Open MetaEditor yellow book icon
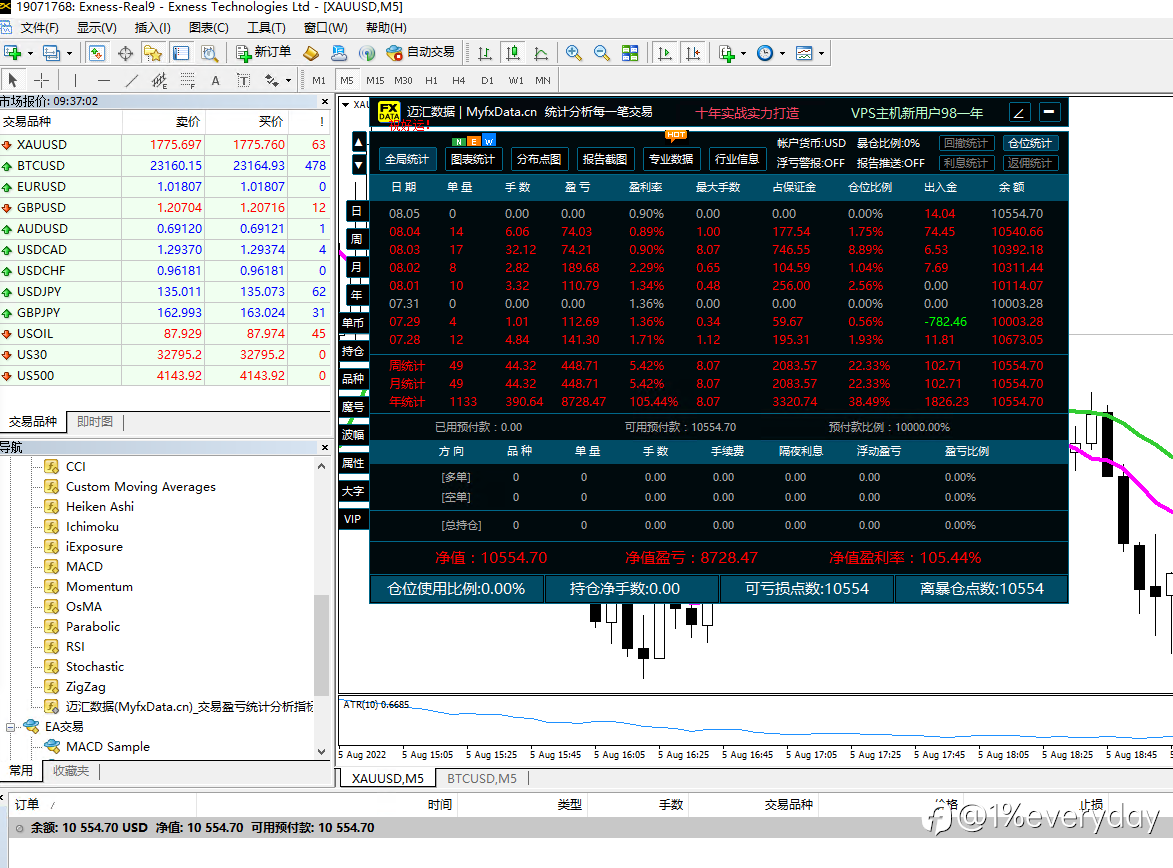1173x868 pixels. coord(311,53)
